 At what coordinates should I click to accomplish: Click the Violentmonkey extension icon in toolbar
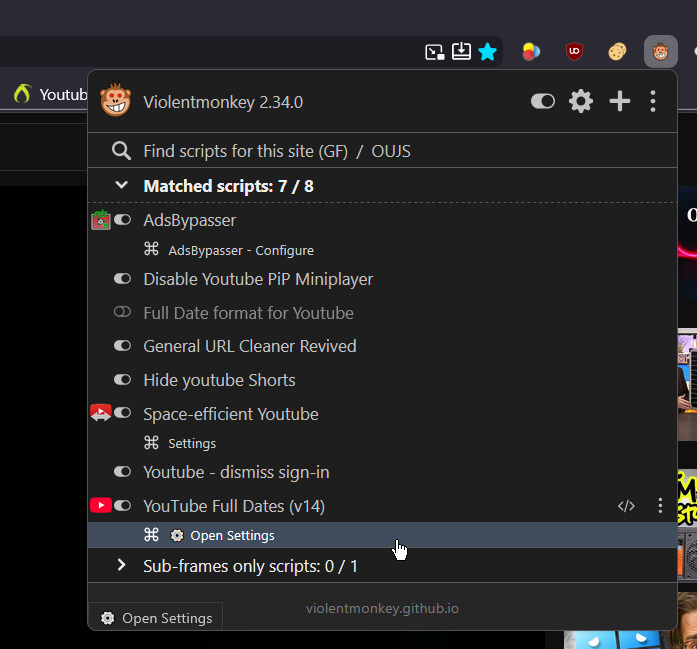(x=661, y=52)
